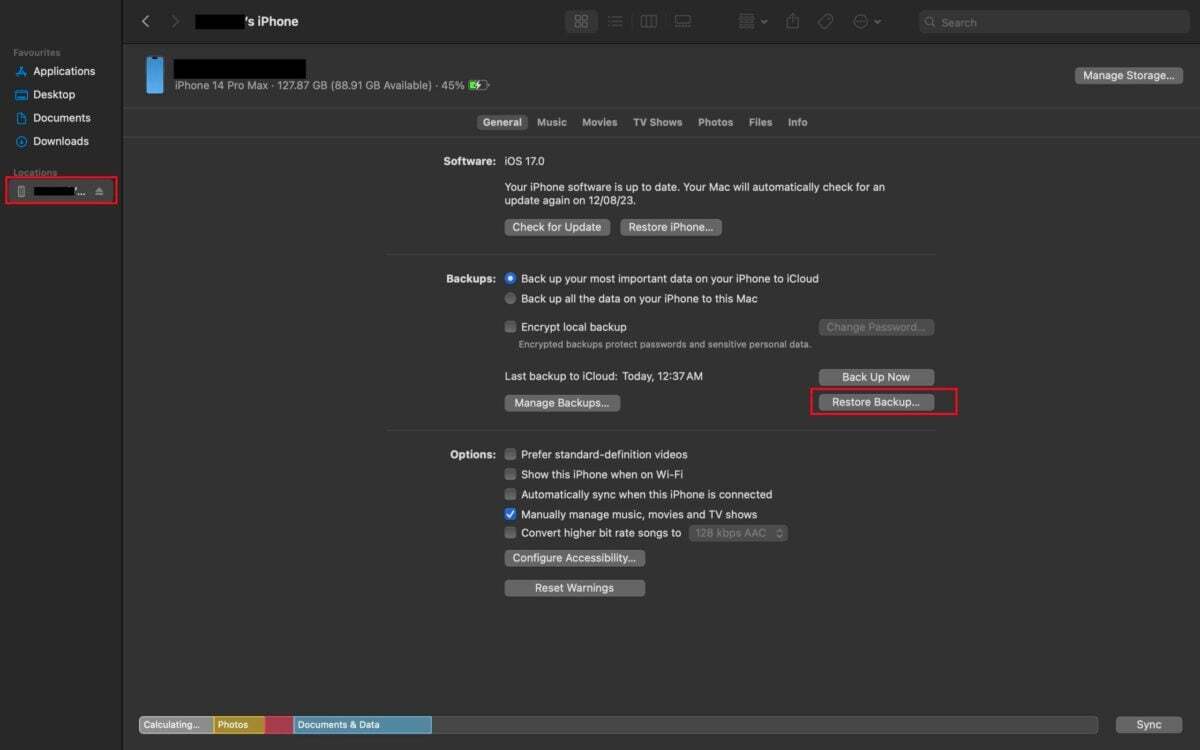Click Manage Backups button
This screenshot has width=1200, height=750.
point(562,403)
